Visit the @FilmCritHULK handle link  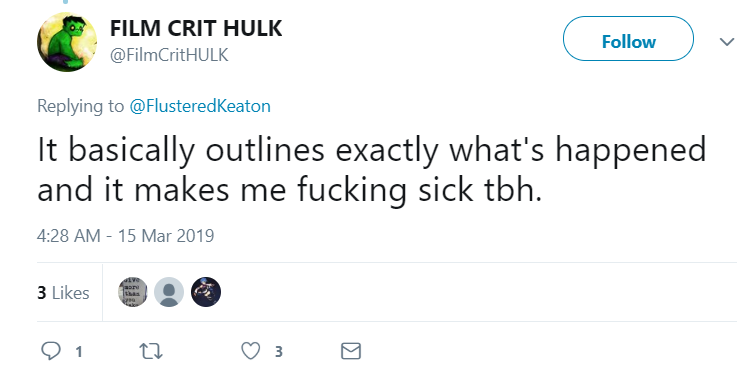(169, 55)
